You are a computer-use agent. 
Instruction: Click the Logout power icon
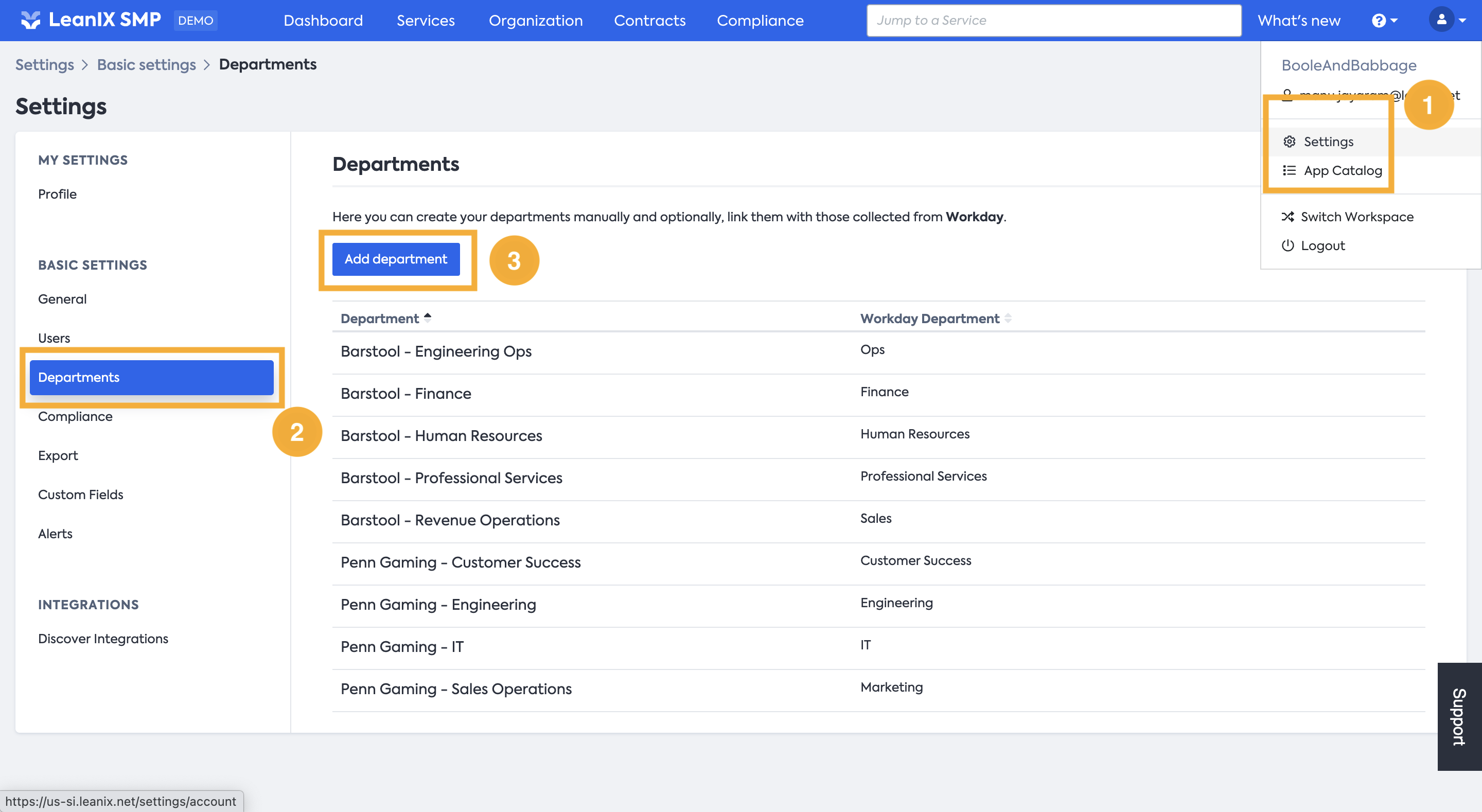coord(1287,246)
